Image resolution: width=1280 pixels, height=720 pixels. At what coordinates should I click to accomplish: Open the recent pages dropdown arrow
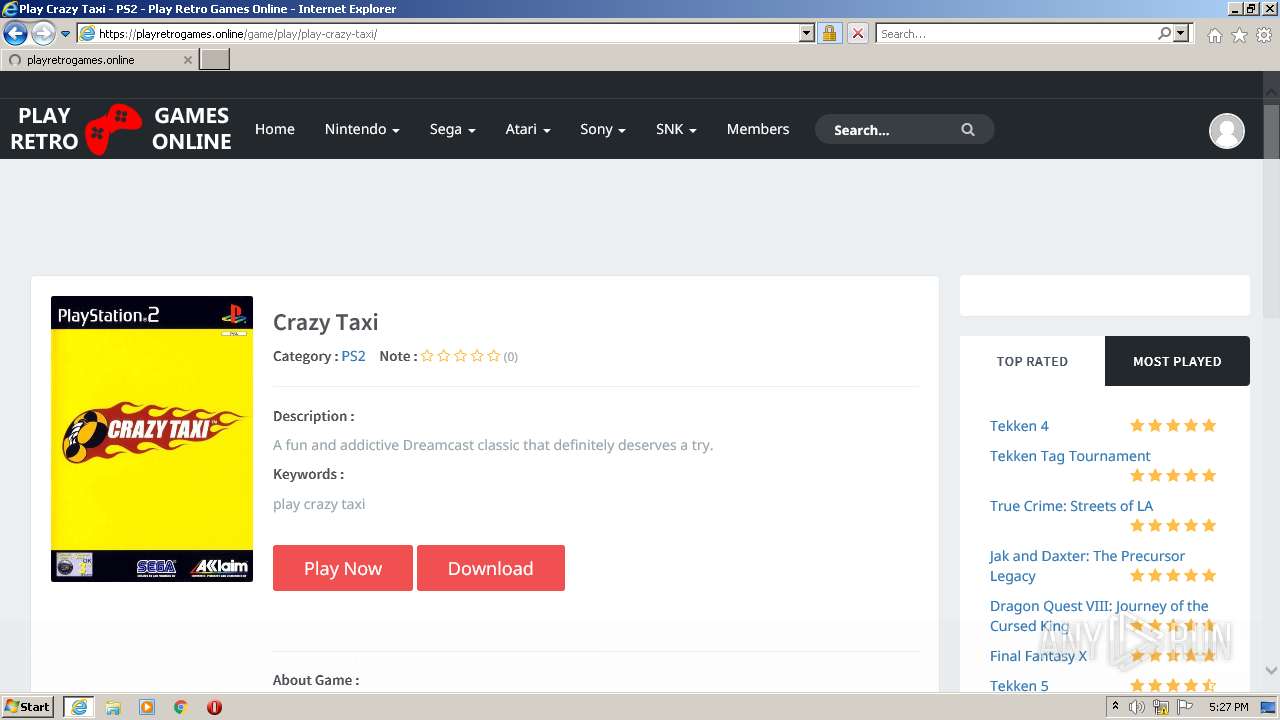point(66,34)
